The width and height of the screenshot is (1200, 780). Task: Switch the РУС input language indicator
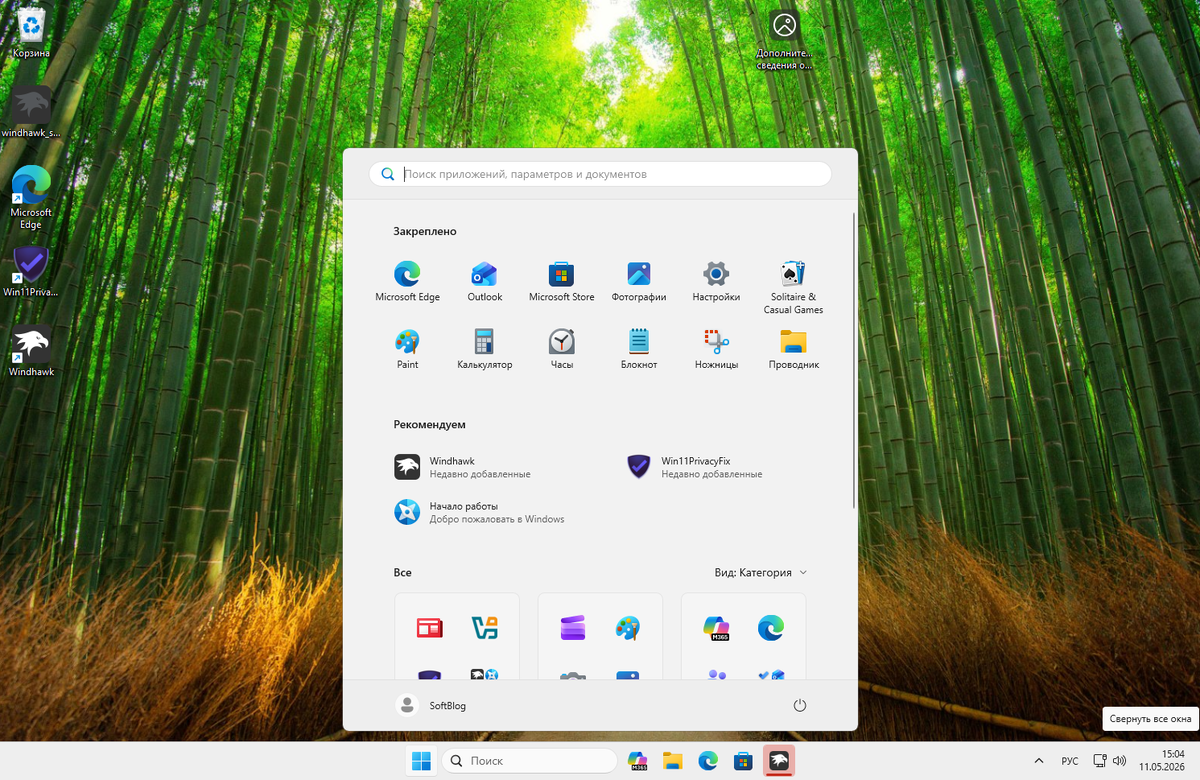click(x=1070, y=761)
